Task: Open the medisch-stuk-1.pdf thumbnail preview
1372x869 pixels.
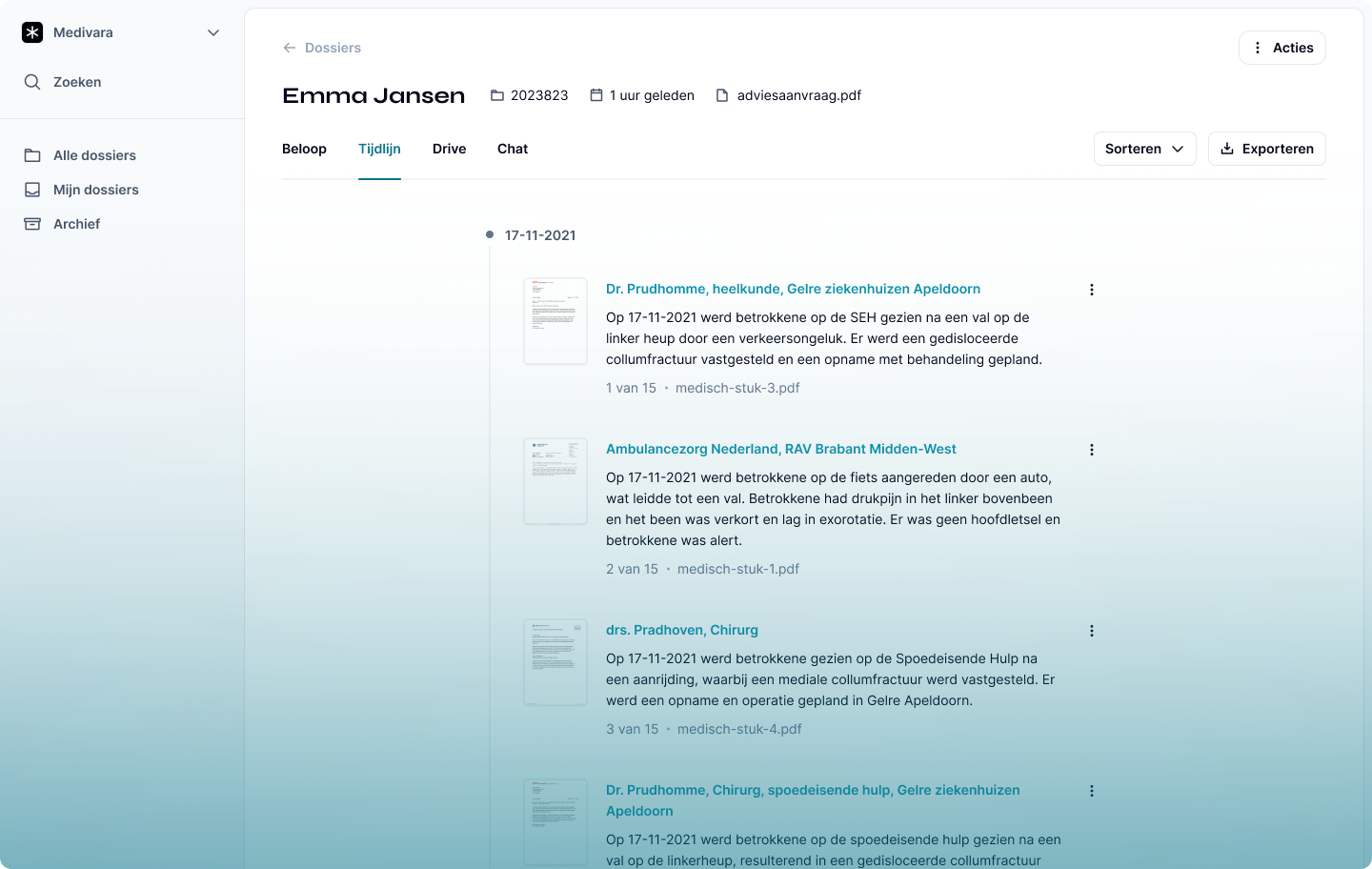Action: (555, 481)
